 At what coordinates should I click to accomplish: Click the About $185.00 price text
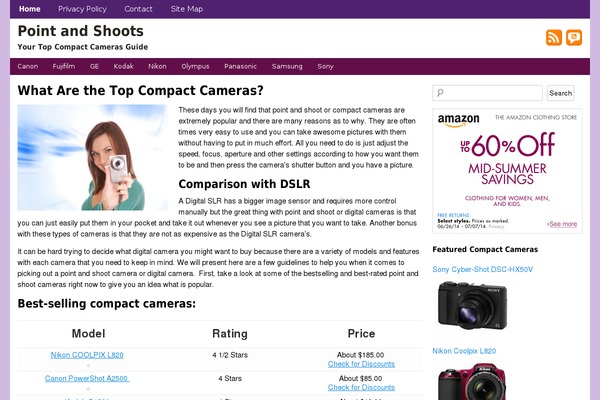pyautogui.click(x=360, y=355)
